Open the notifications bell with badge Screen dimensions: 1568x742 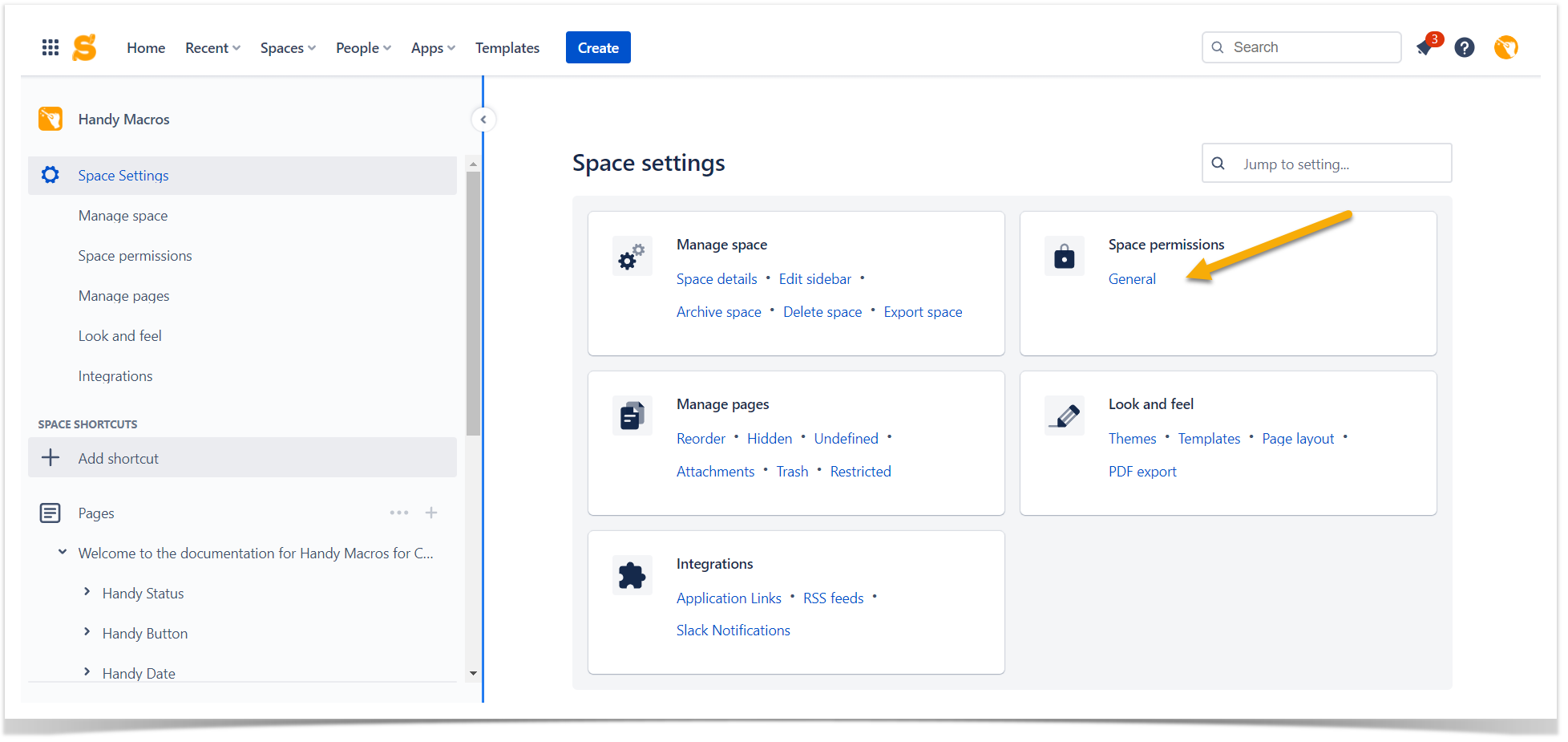(1426, 47)
